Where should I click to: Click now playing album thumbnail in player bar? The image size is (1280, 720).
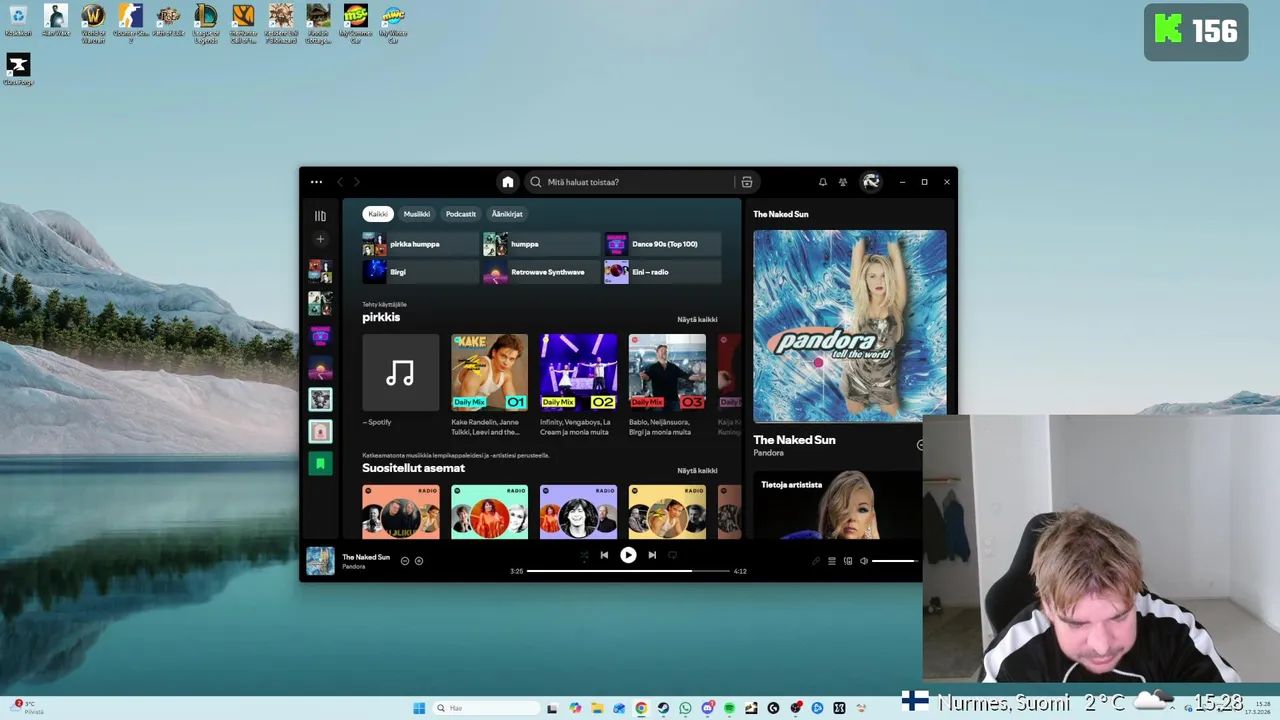[320, 561]
